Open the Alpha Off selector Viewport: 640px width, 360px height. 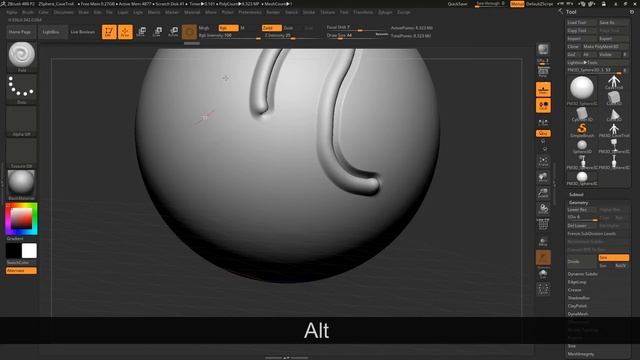22,121
